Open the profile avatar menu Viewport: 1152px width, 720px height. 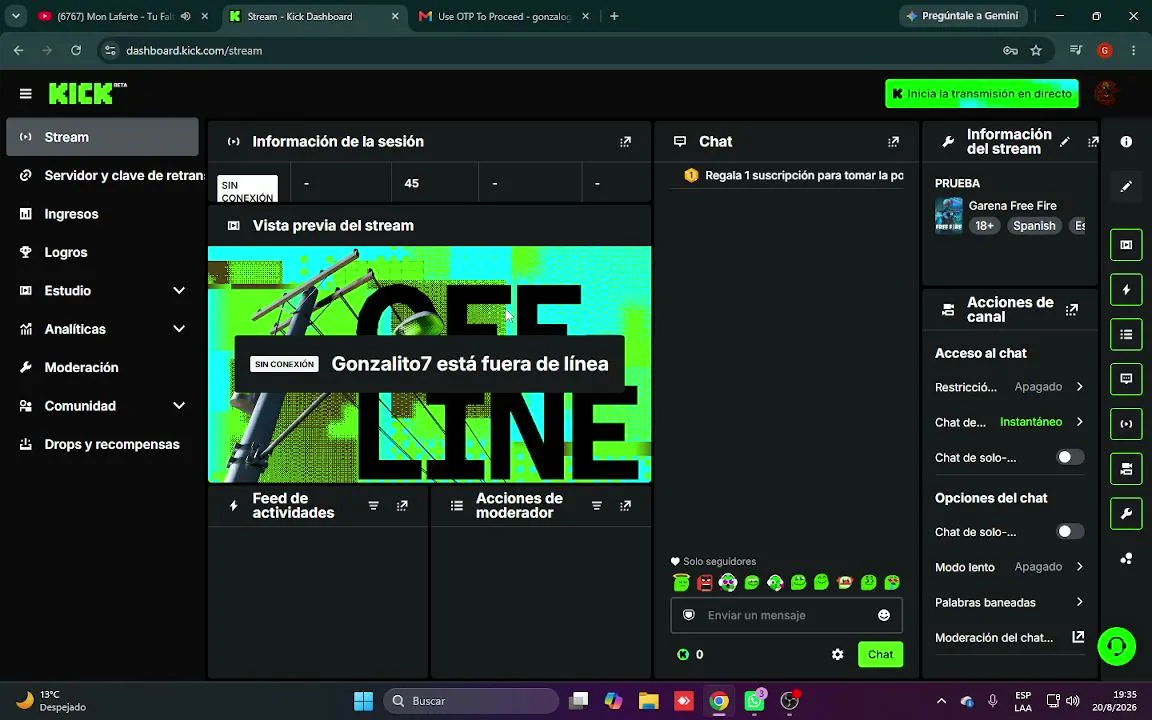[x=1106, y=93]
